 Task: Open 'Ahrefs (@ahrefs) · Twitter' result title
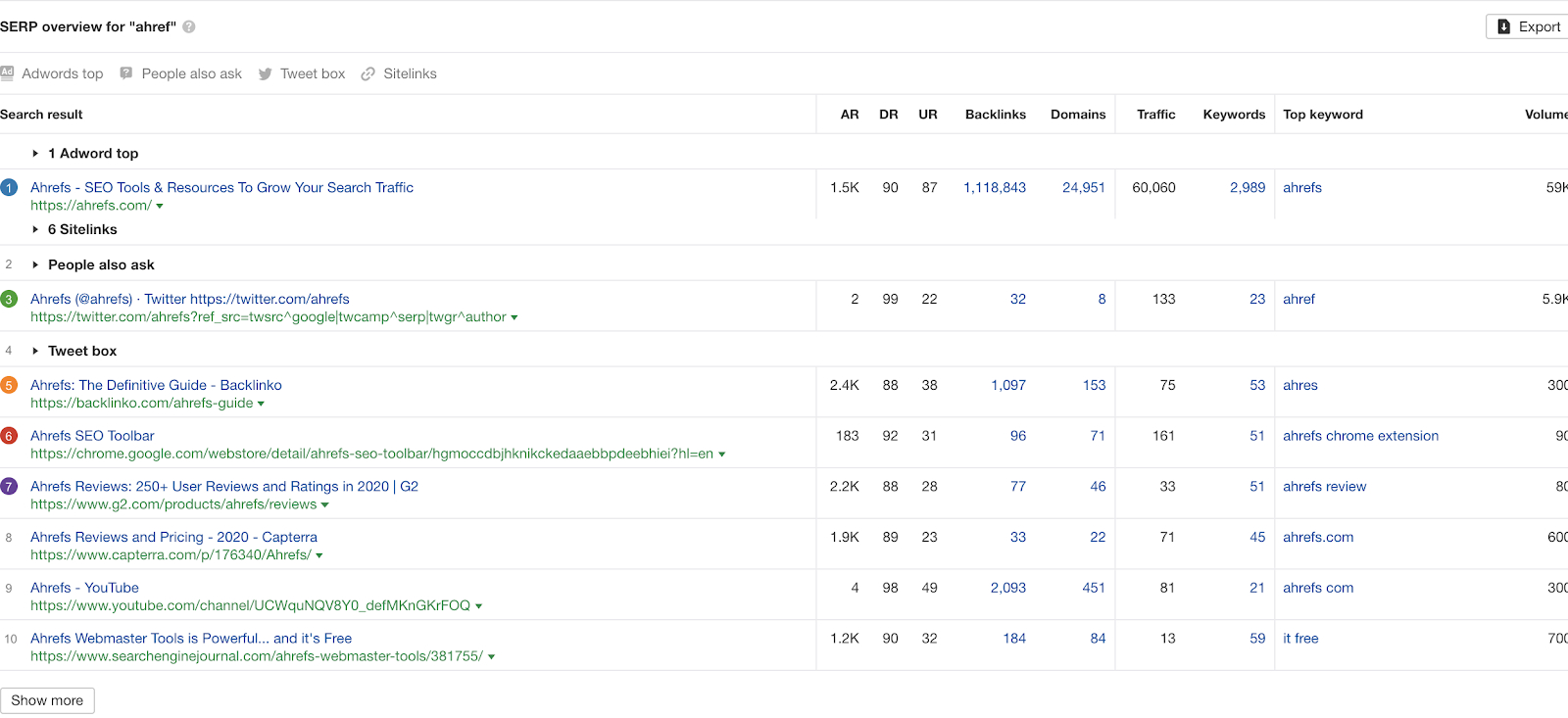(190, 299)
